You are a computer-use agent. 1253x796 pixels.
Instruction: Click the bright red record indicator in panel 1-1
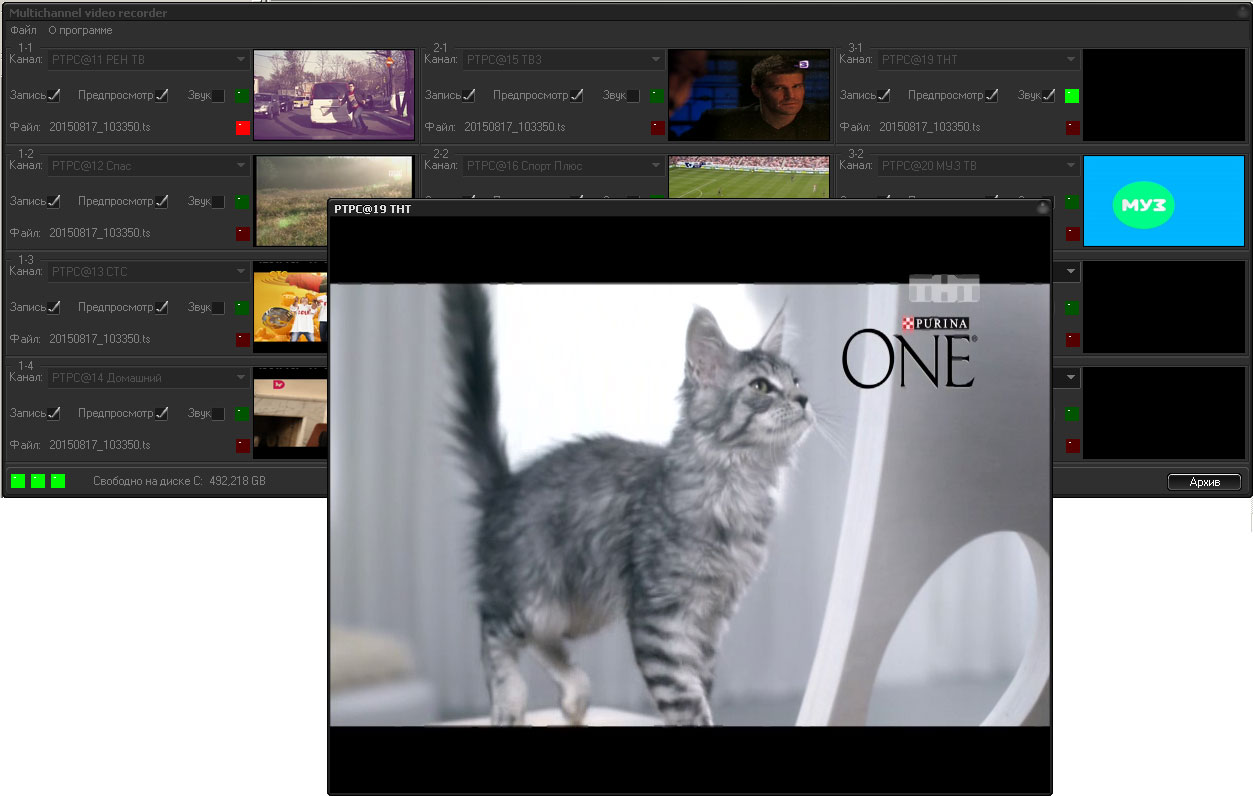242,128
